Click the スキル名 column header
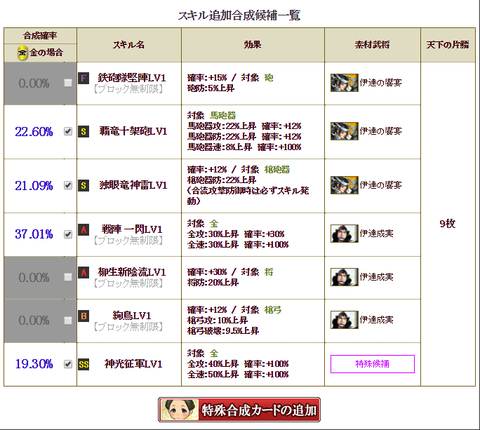Image resolution: width=480 pixels, height=430 pixels. tap(129, 45)
